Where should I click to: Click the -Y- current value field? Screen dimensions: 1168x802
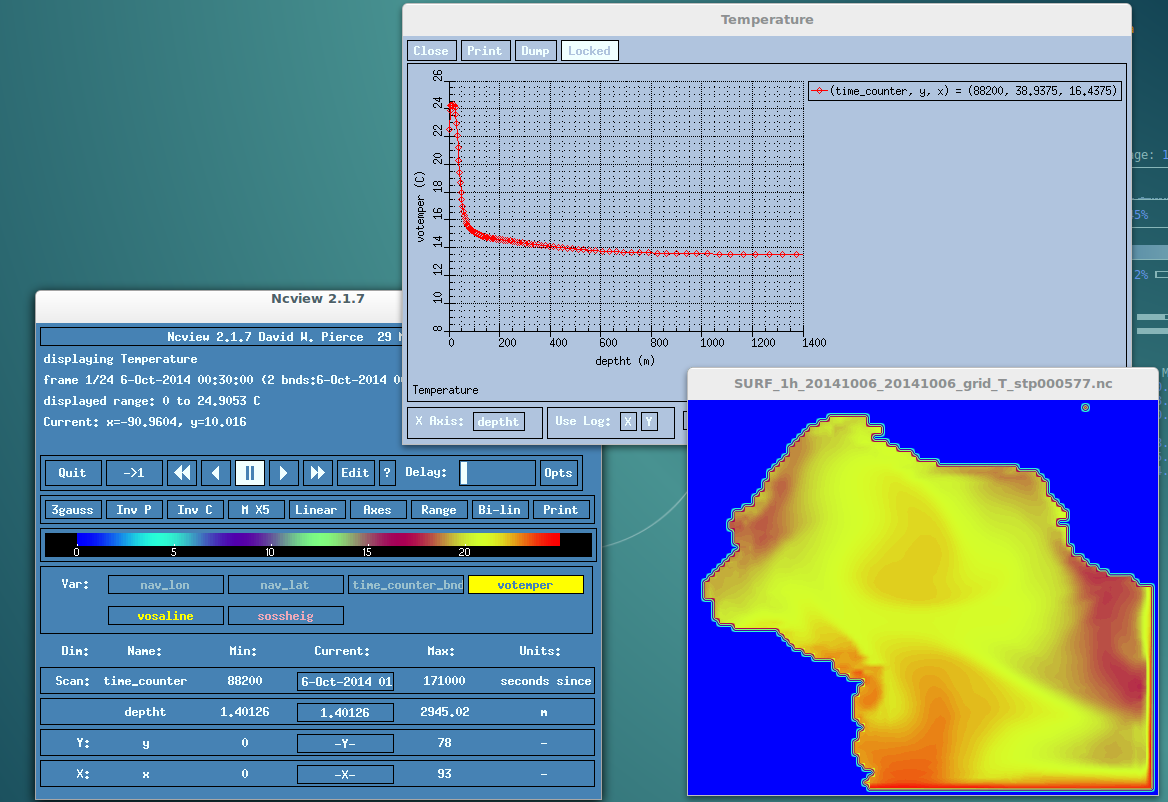coord(345,743)
